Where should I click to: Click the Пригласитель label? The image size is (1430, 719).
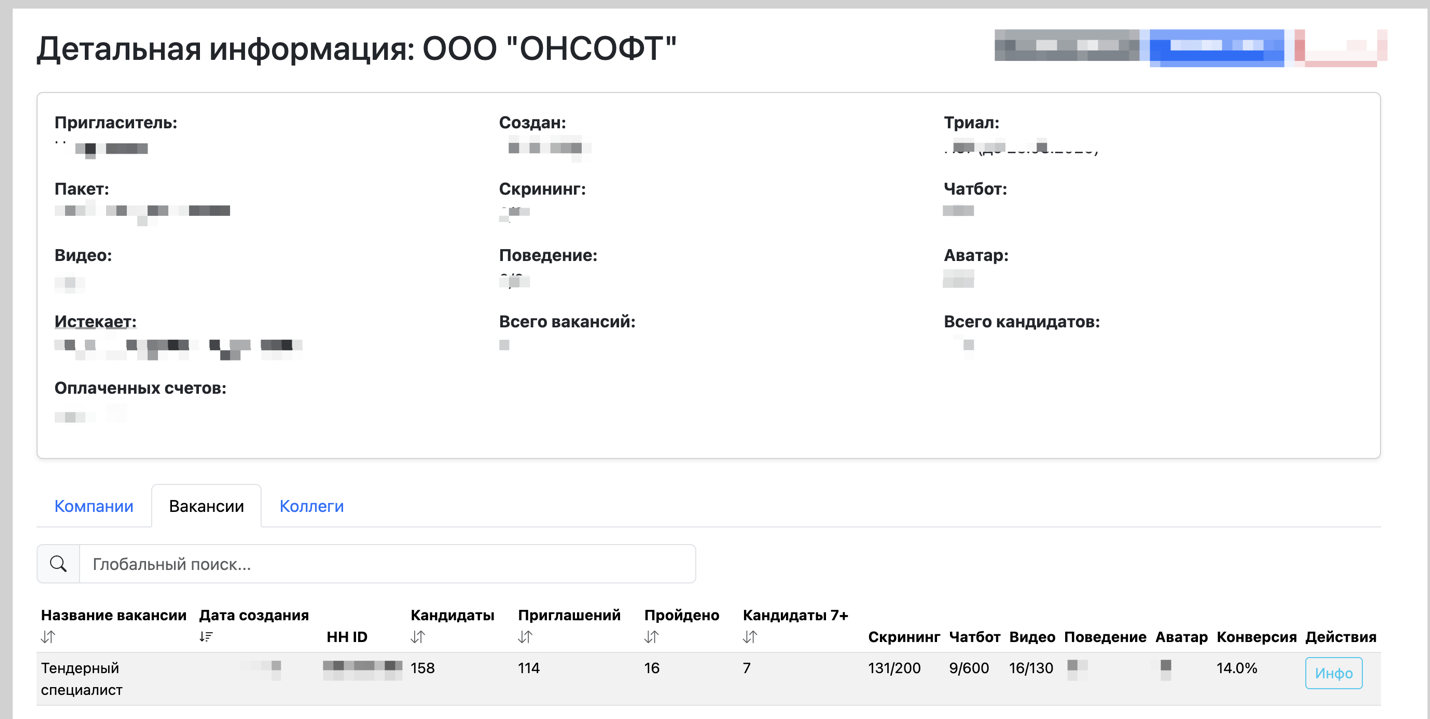116,123
